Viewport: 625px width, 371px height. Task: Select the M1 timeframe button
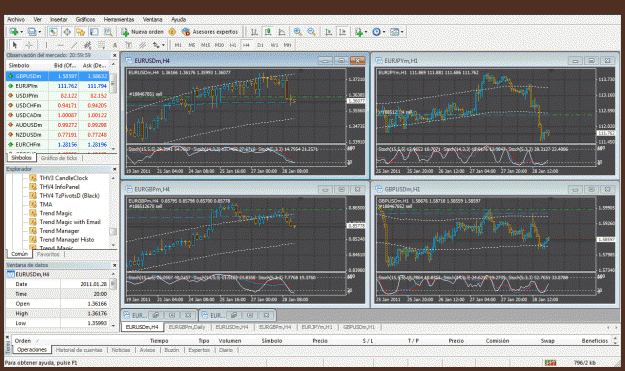click(178, 45)
